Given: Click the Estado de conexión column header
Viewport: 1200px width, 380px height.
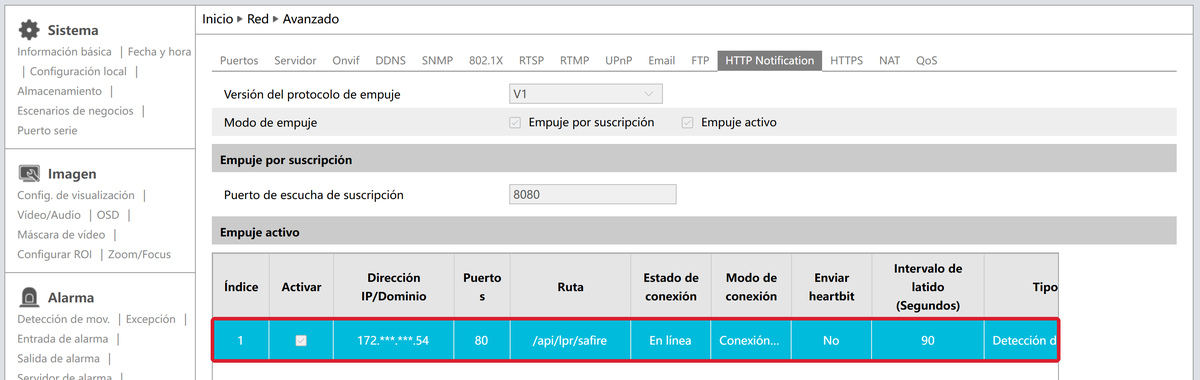Looking at the screenshot, I should [670, 287].
